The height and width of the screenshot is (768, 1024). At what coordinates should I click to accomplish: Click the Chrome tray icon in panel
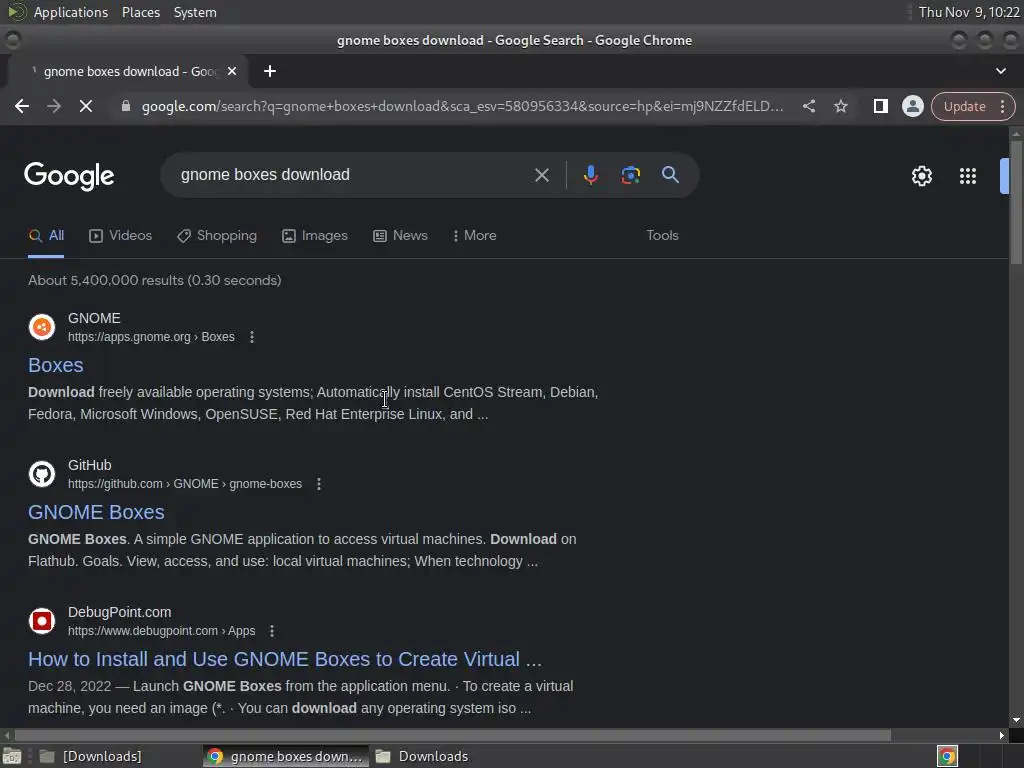(947, 756)
